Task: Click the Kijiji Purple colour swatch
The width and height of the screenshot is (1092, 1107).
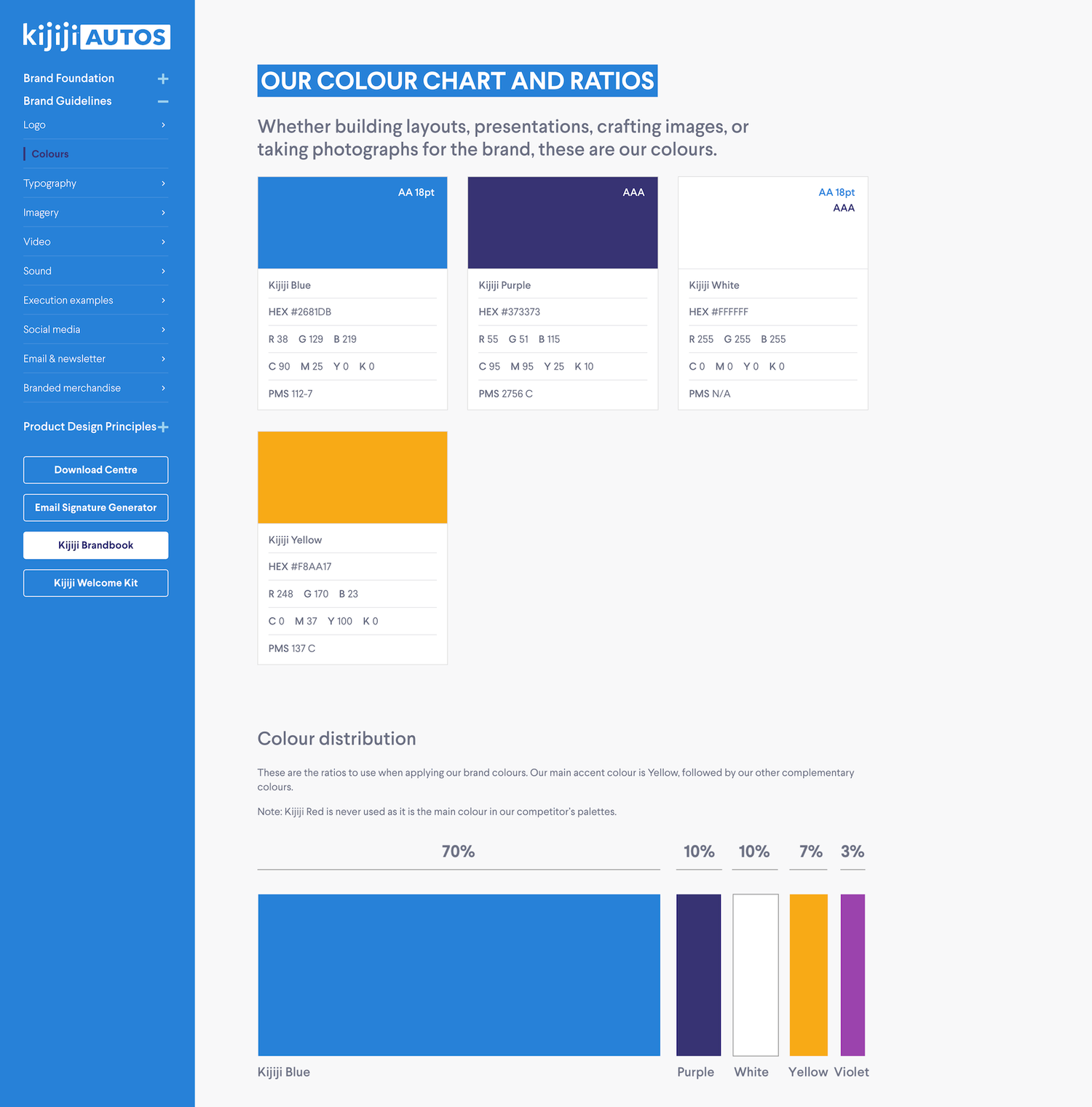Action: [x=563, y=223]
